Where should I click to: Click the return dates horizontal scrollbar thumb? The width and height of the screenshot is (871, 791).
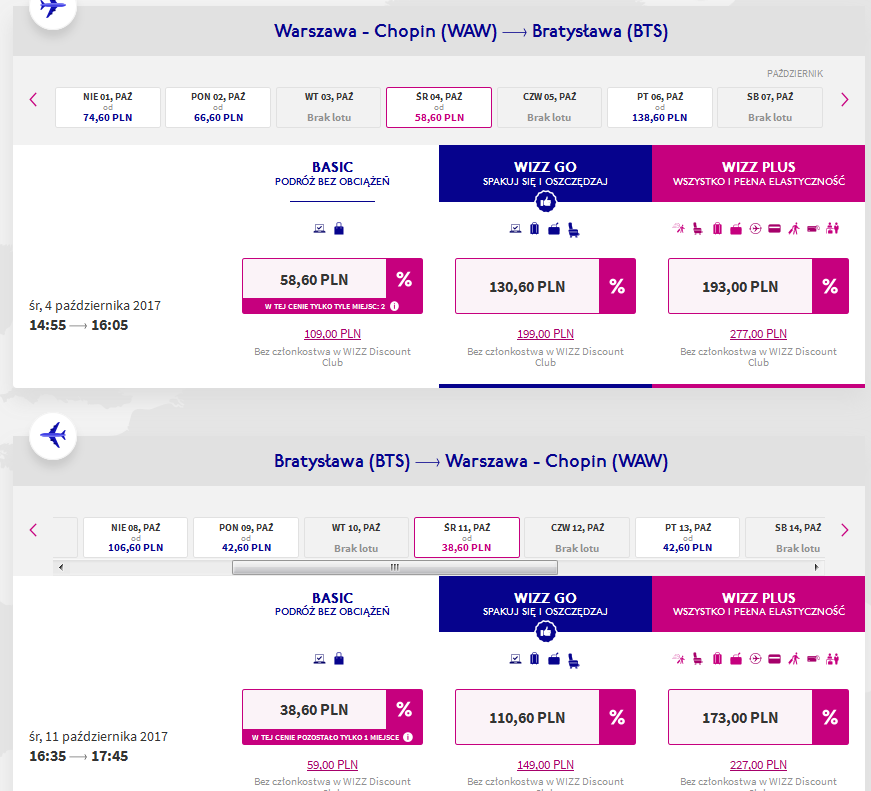(395, 567)
